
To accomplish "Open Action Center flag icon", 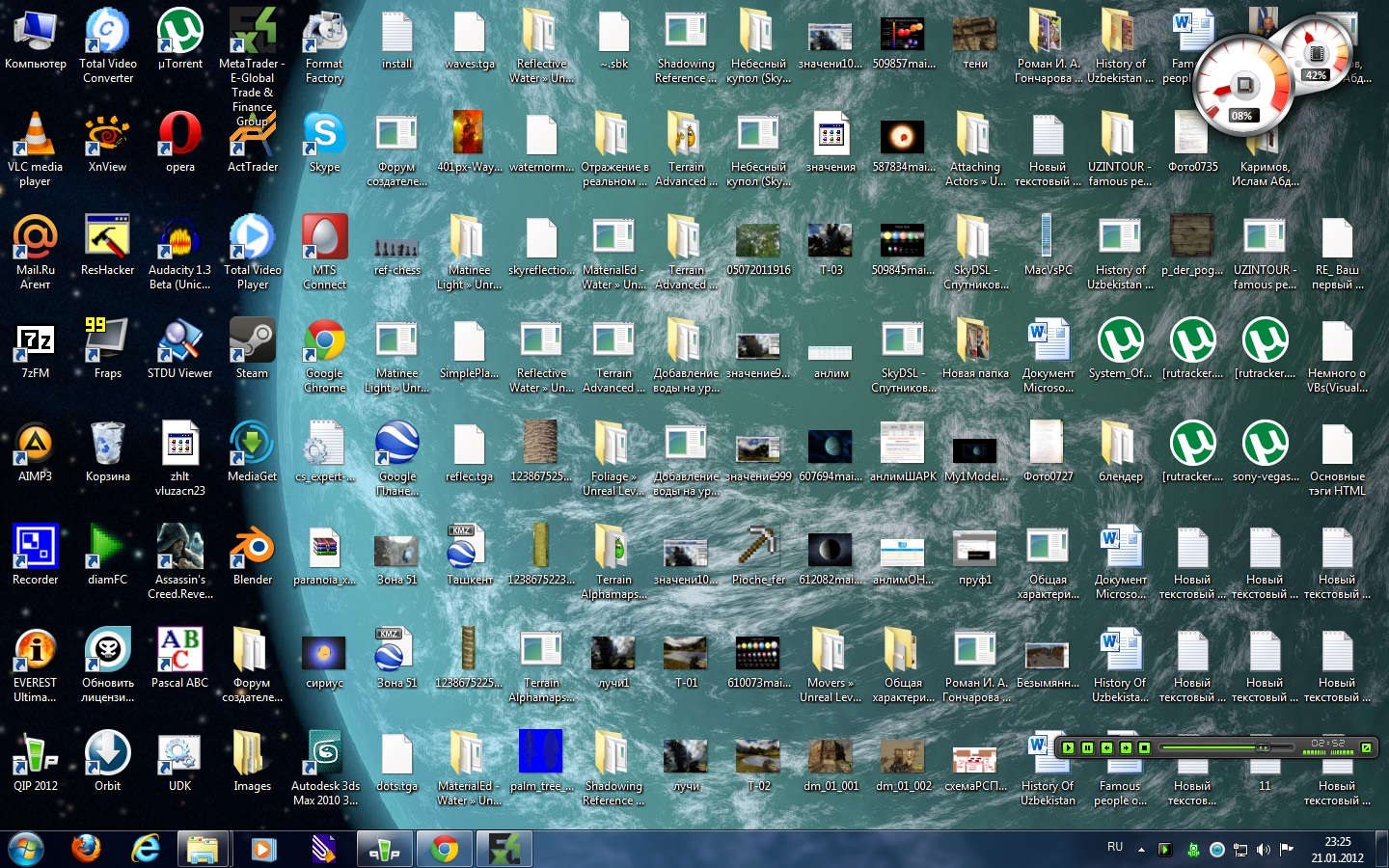I will click(1286, 850).
